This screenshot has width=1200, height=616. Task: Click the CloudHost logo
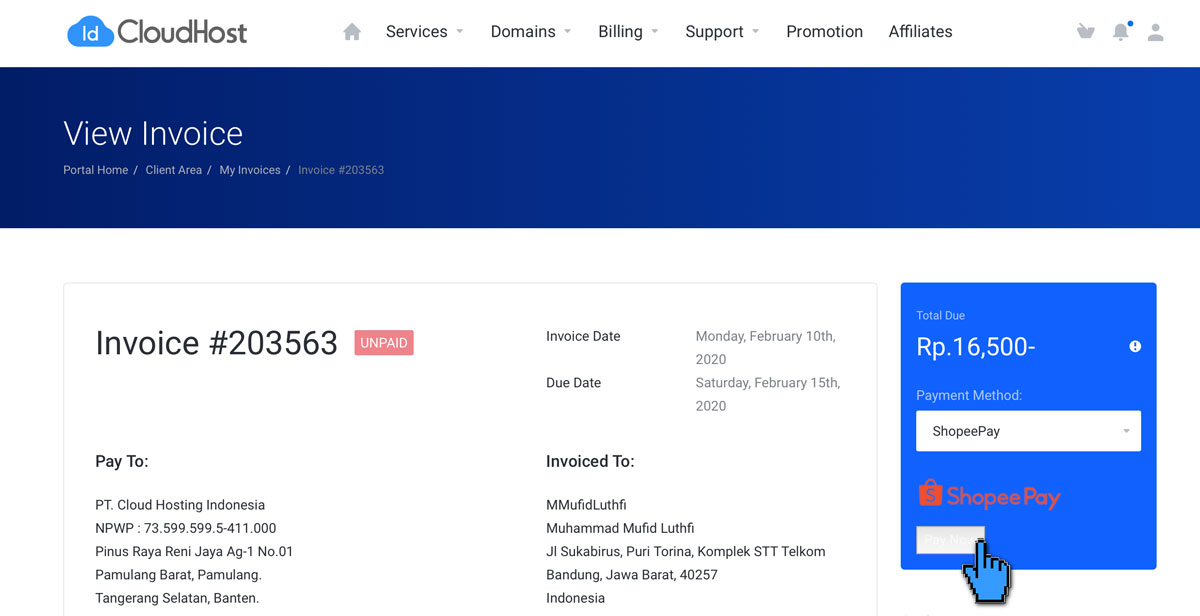pyautogui.click(x=157, y=32)
